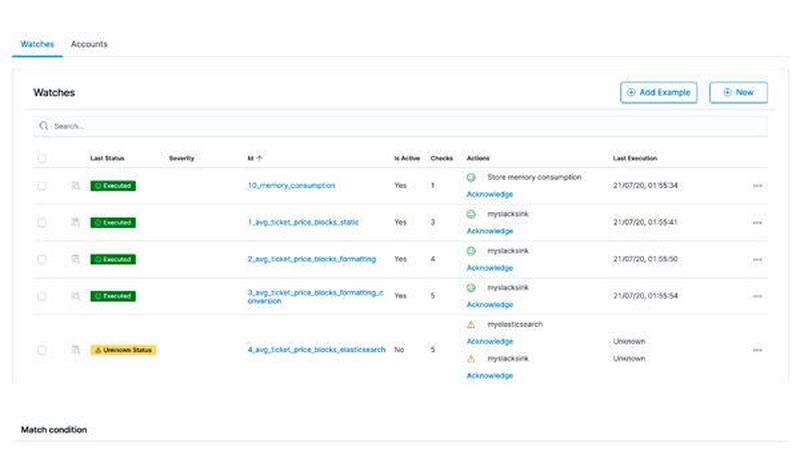Sort by the Last Status column
This screenshot has width=800, height=451.
[107, 158]
